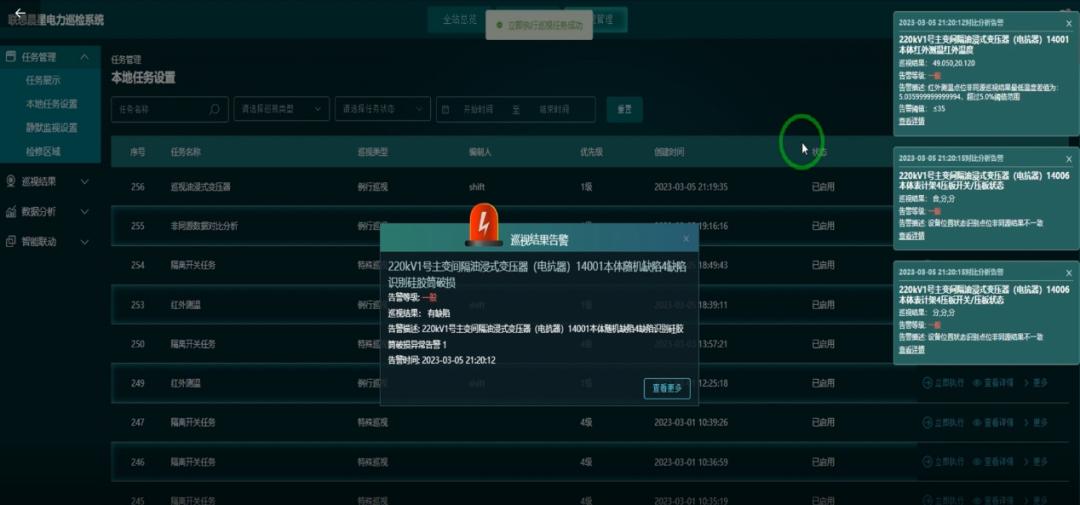Viewport: 1080px width, 505px height.
Task: Click the 创建时间 column header
Action: click(669, 152)
